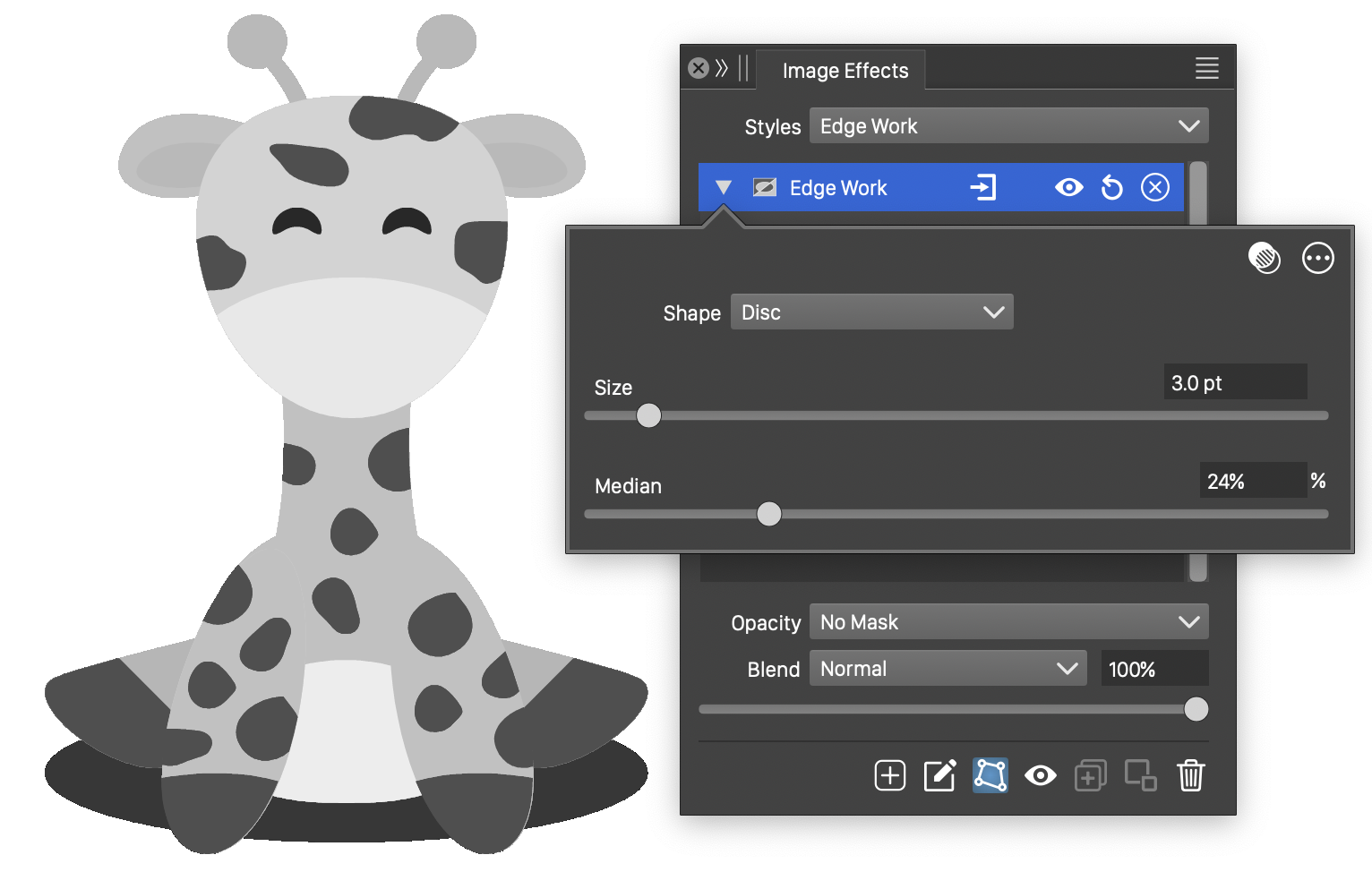Click the Size value field
Image resolution: width=1372 pixels, height=872 pixels.
coord(1234,383)
